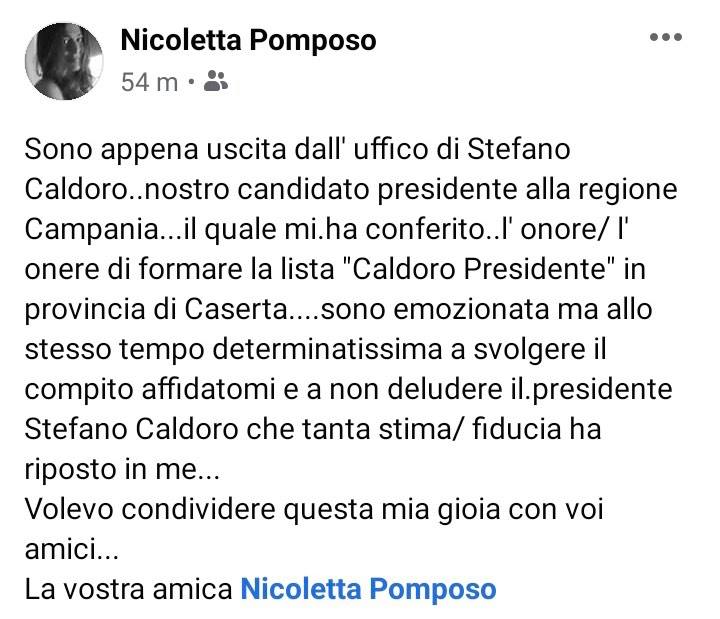The width and height of the screenshot is (720, 619).
Task: Open the three-dot post options menu
Action: click(x=665, y=38)
